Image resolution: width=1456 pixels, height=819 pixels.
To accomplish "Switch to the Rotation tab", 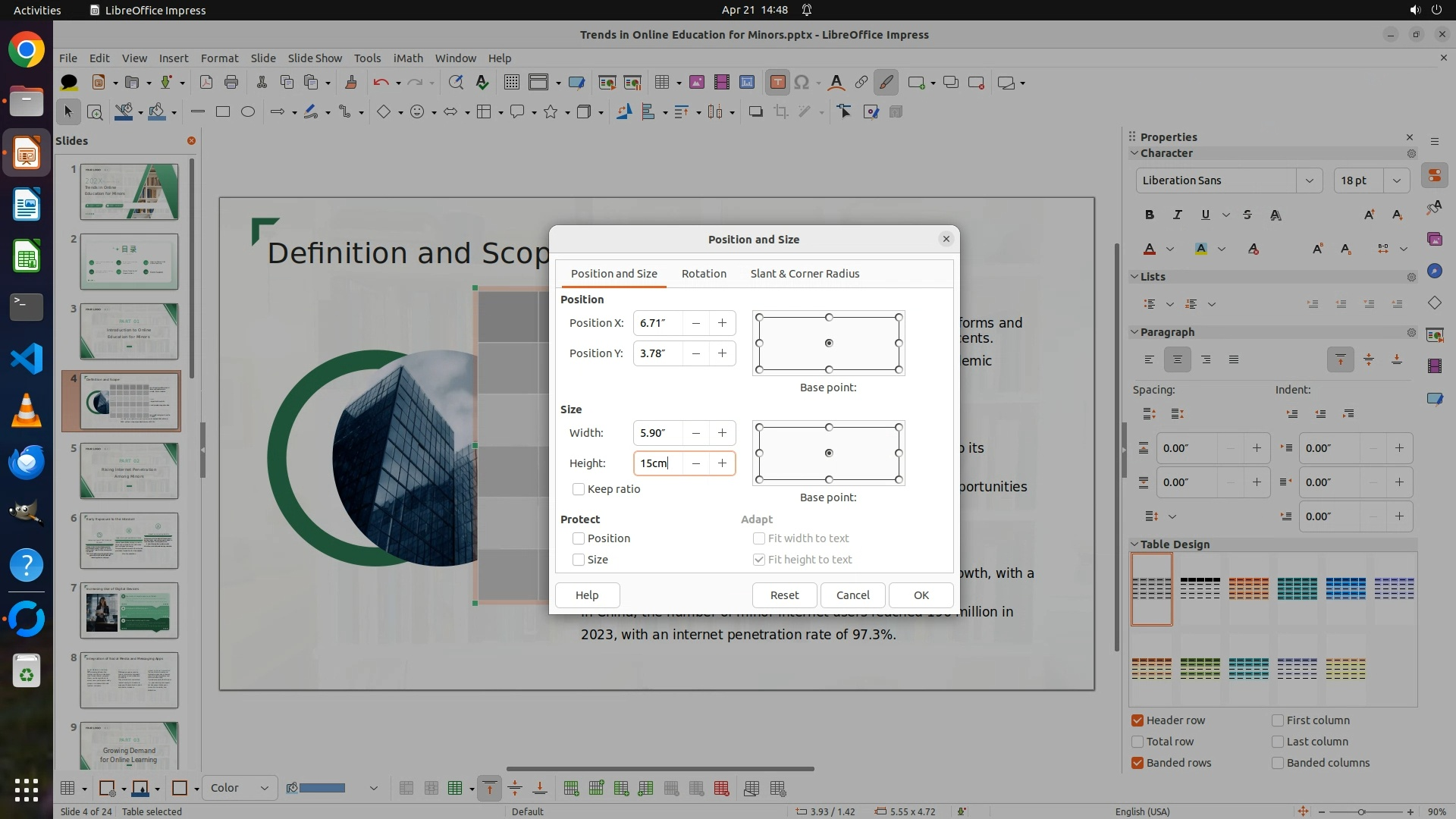I will 703,274.
